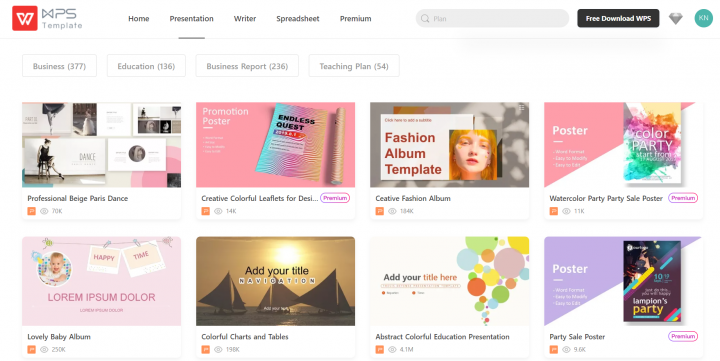The width and height of the screenshot is (720, 361).
Task: Click presentation icon under Lovely Baby Album
Action: click(31, 350)
